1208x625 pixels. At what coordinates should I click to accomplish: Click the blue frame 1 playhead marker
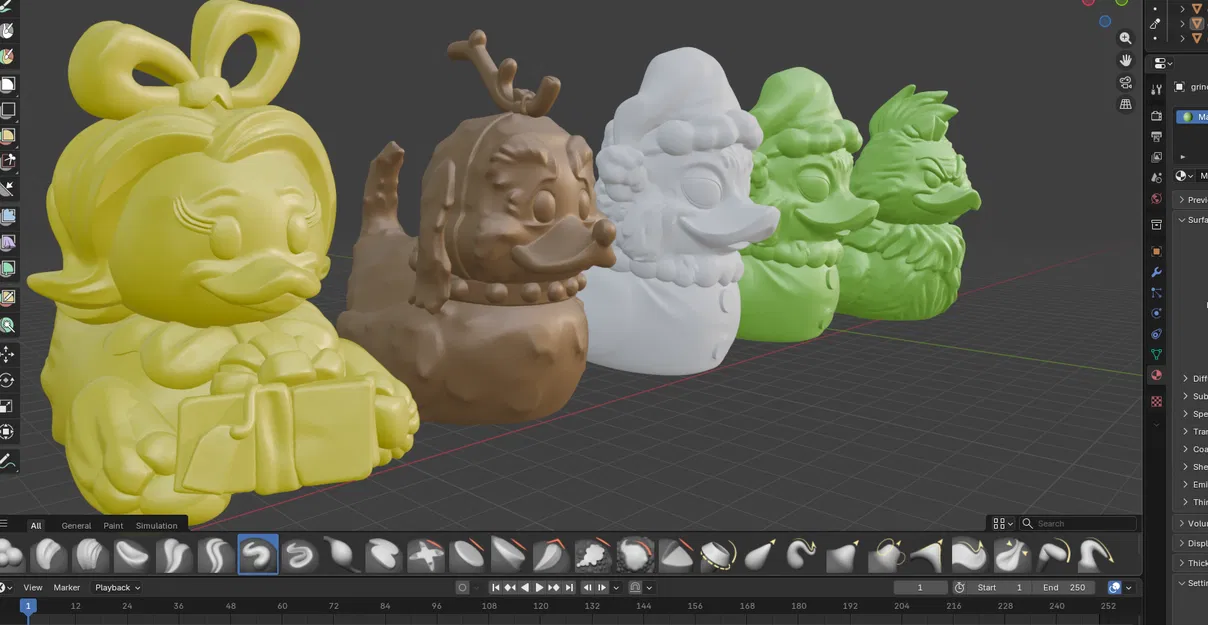[28, 606]
